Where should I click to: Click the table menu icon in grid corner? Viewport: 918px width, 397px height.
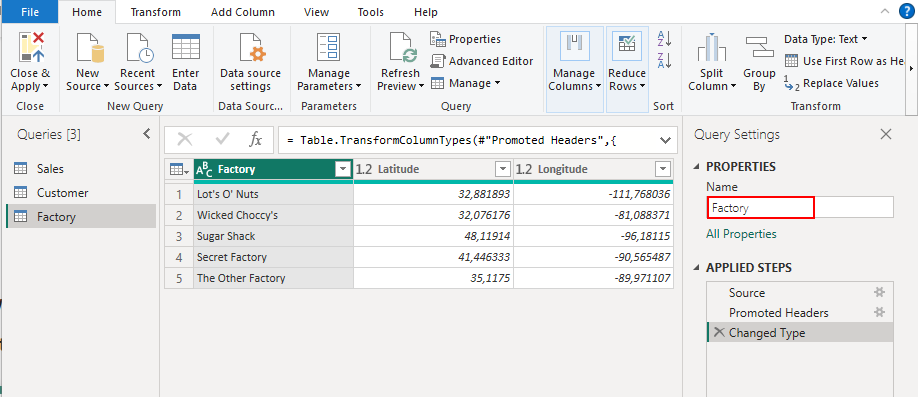[179, 170]
